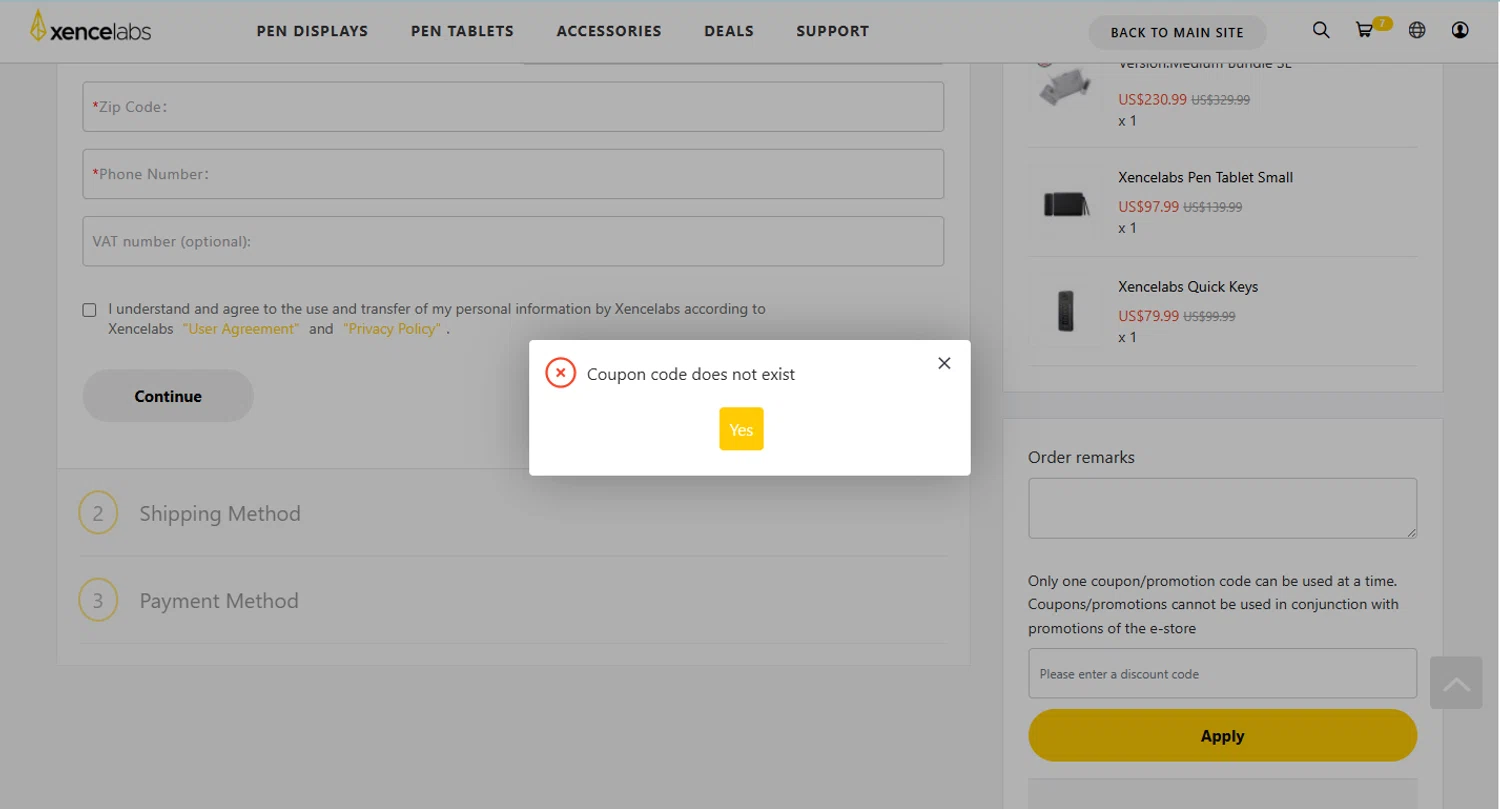Click the Continue button
The image size is (1500, 809).
(x=168, y=396)
